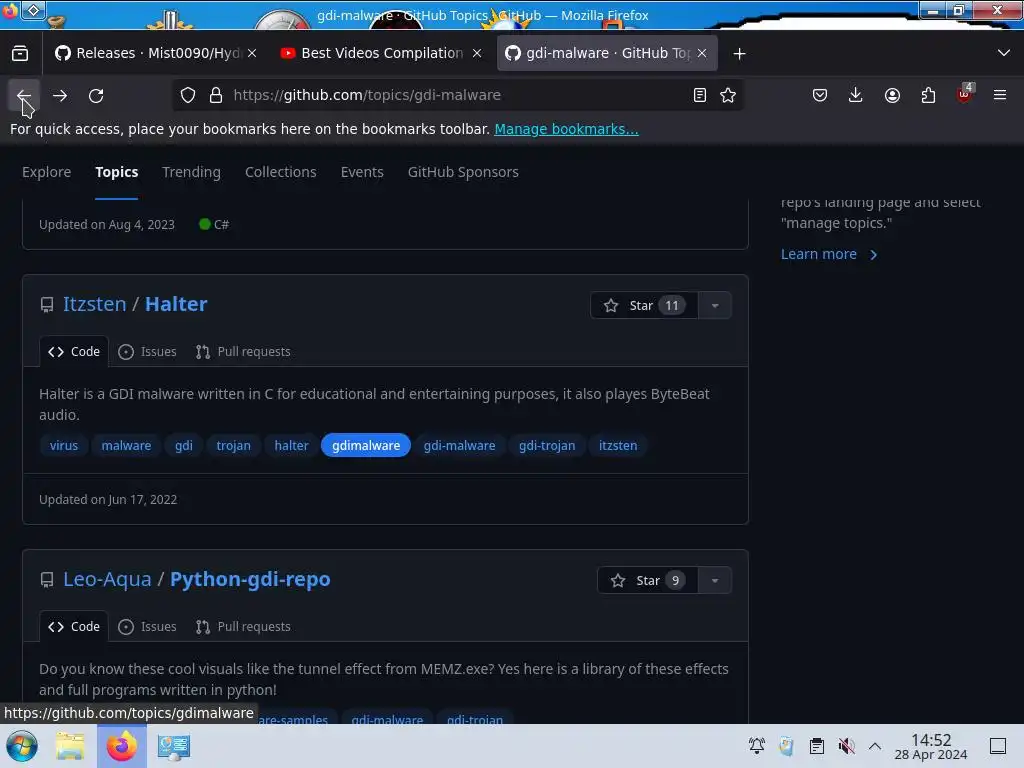Viewport: 1024px width, 768px height.
Task: Open the tracking protection shield icon
Action: coord(188,95)
